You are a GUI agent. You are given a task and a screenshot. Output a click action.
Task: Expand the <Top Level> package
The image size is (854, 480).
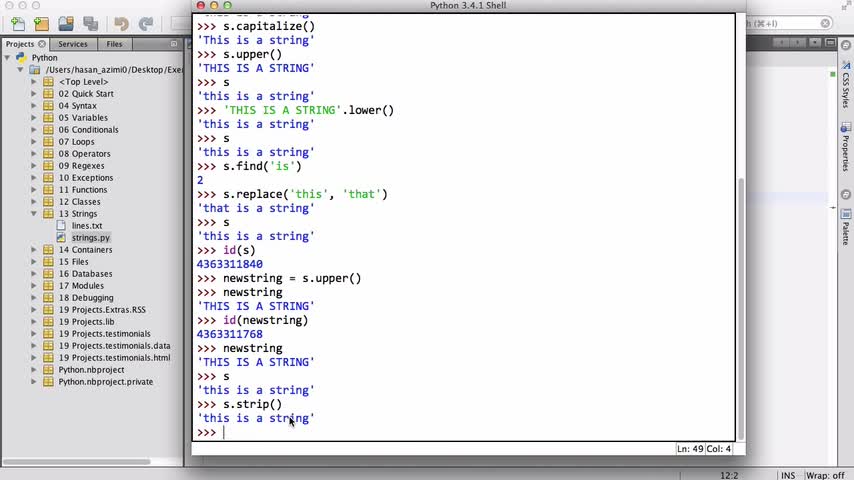tap(34, 82)
